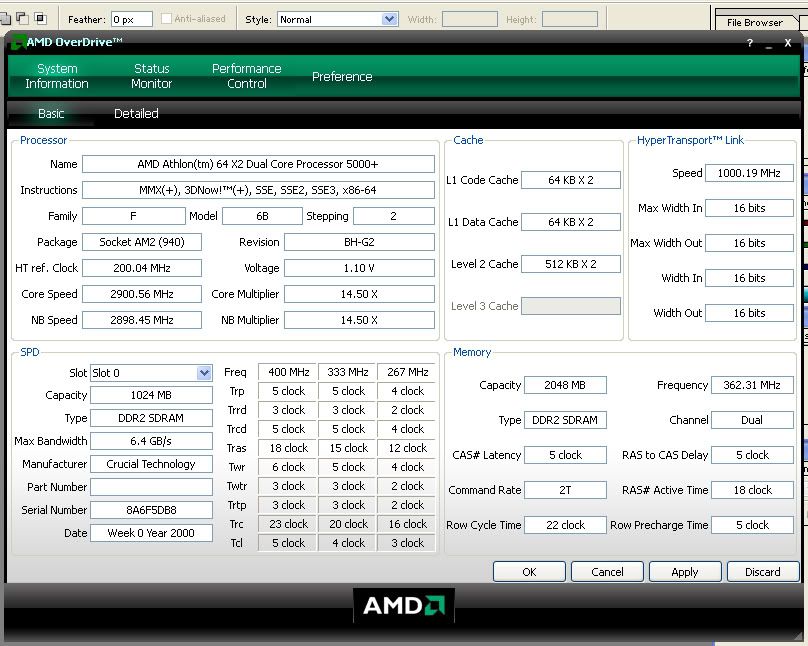Click the L1 Code Cache value field
This screenshot has height=646, width=808.
(570, 180)
